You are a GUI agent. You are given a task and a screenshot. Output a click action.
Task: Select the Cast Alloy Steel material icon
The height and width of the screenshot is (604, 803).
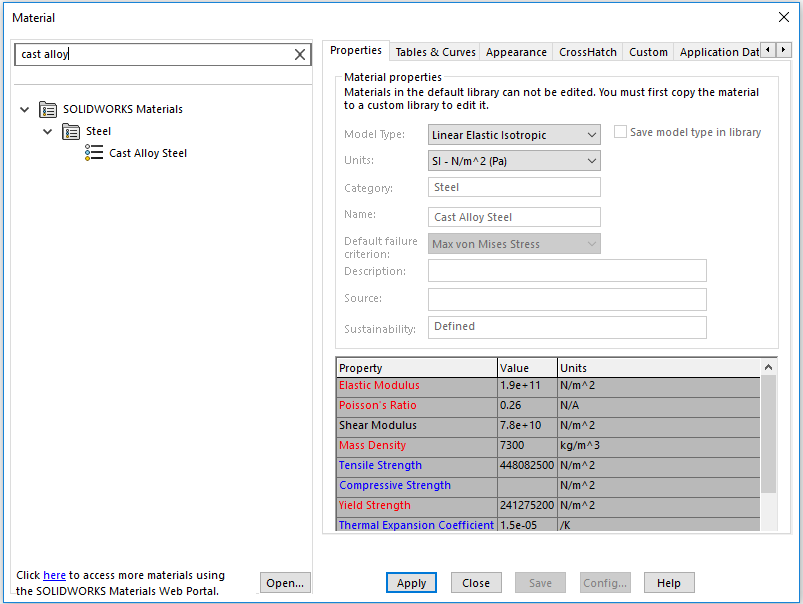pos(94,153)
